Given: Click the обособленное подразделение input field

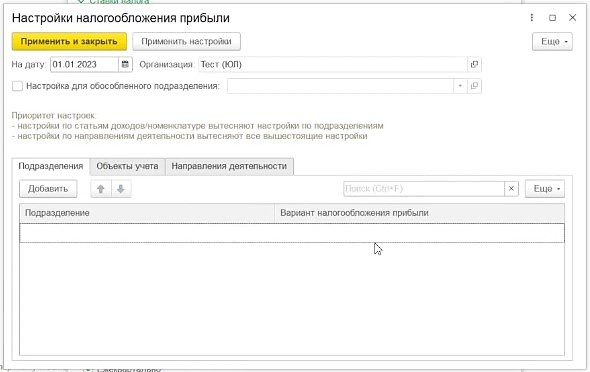Looking at the screenshot, I should tap(340, 86).
